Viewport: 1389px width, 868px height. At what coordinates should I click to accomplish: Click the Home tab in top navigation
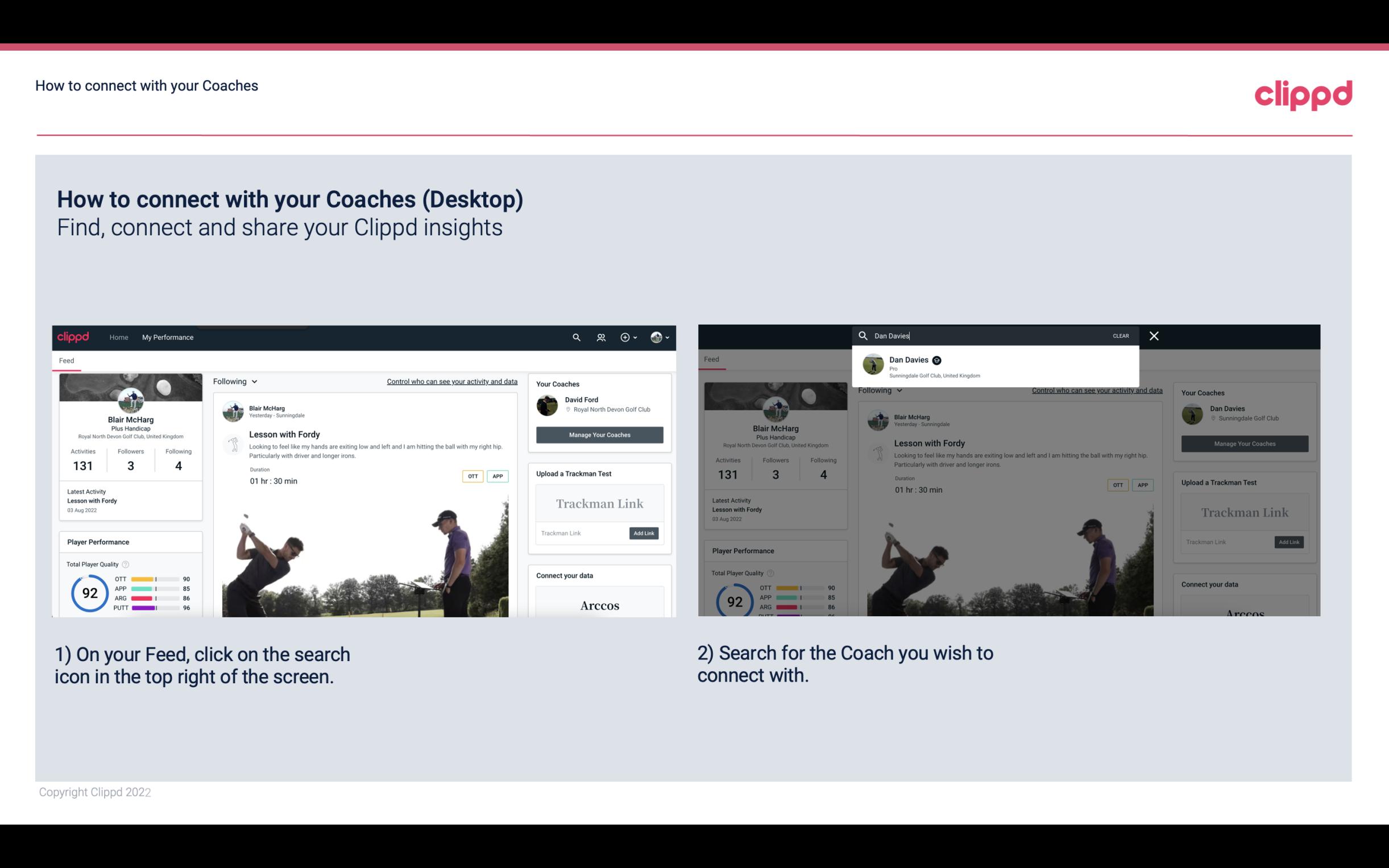coord(119,337)
